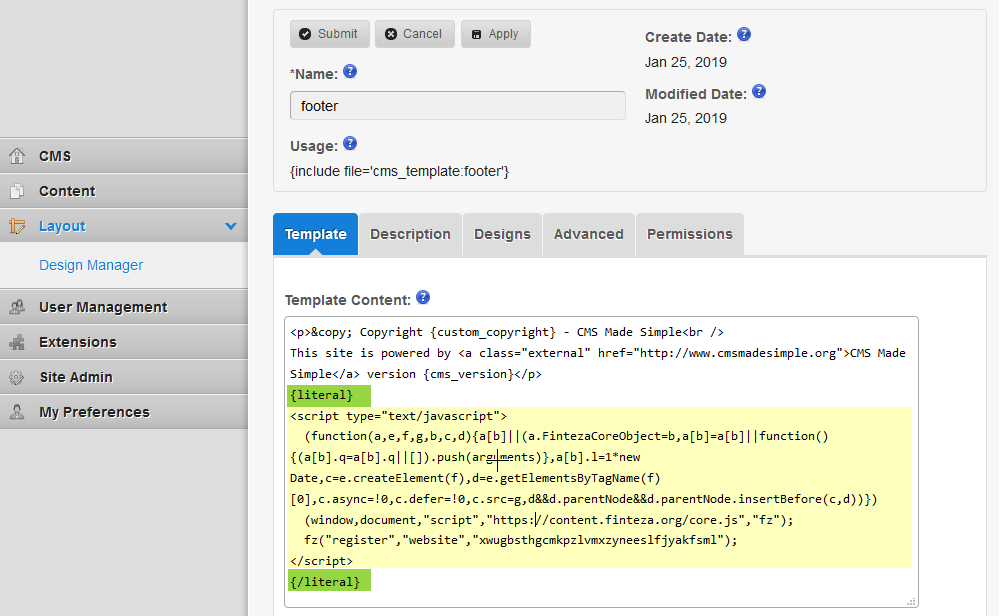This screenshot has height=616, width=1002.
Task: Open help for Create Date
Action: (744, 35)
